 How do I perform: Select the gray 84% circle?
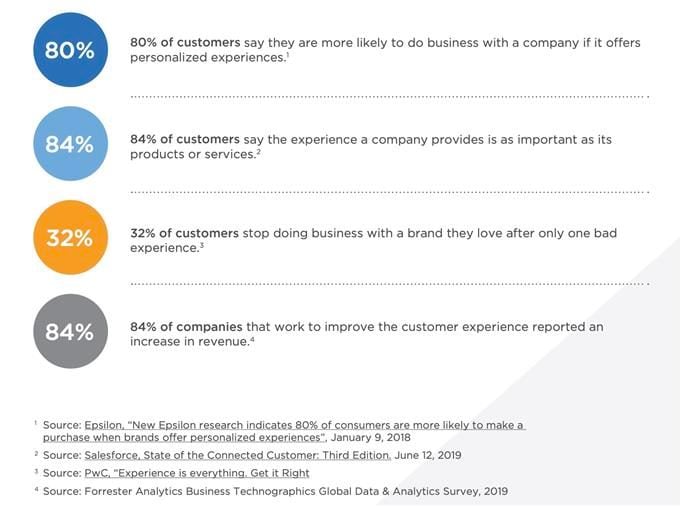click(x=69, y=332)
